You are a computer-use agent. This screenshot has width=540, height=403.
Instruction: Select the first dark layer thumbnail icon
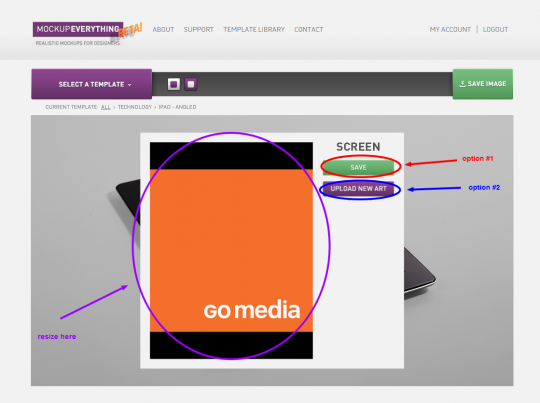(x=174, y=84)
